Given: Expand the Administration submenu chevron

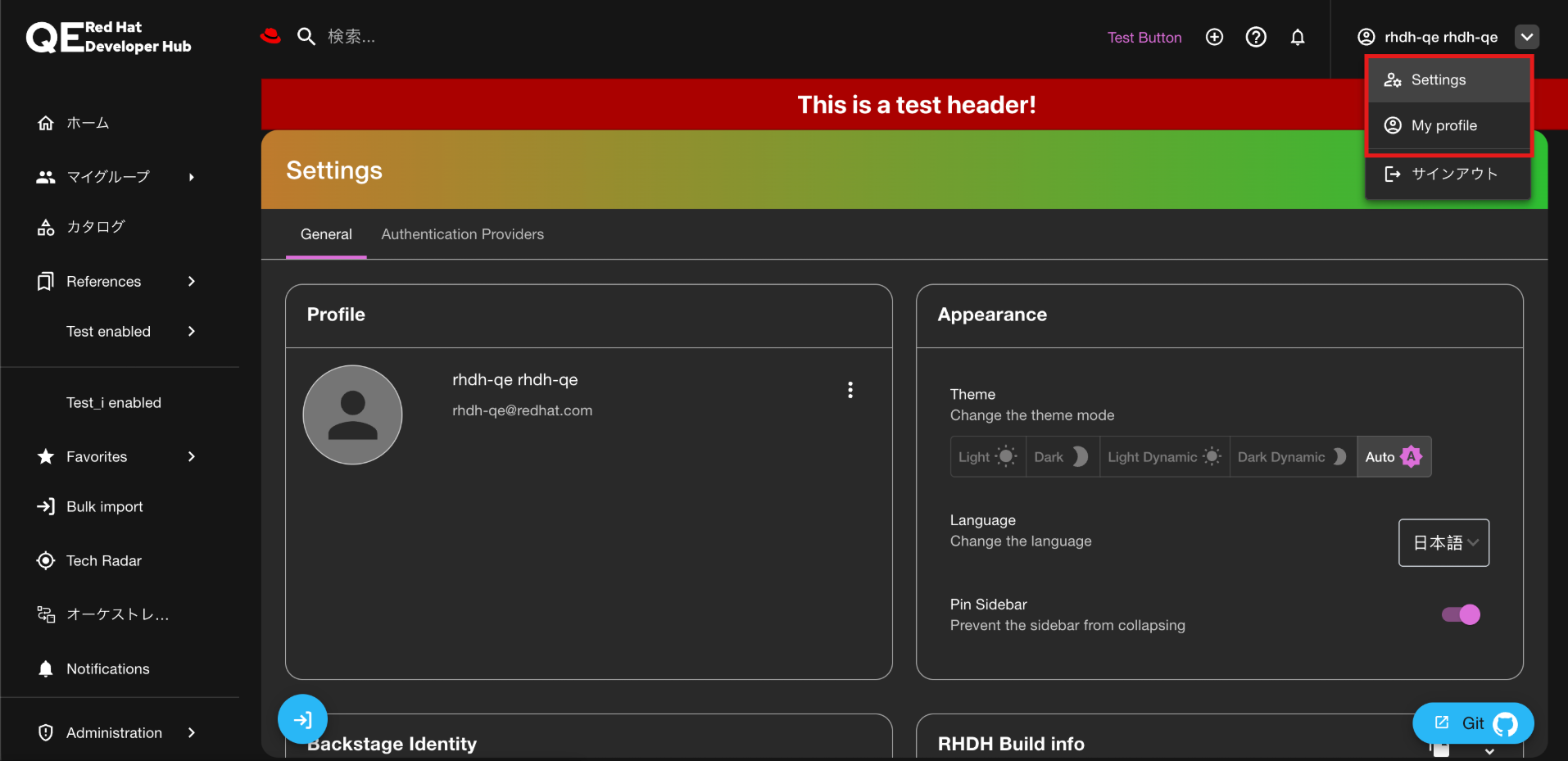Looking at the screenshot, I should tap(192, 732).
